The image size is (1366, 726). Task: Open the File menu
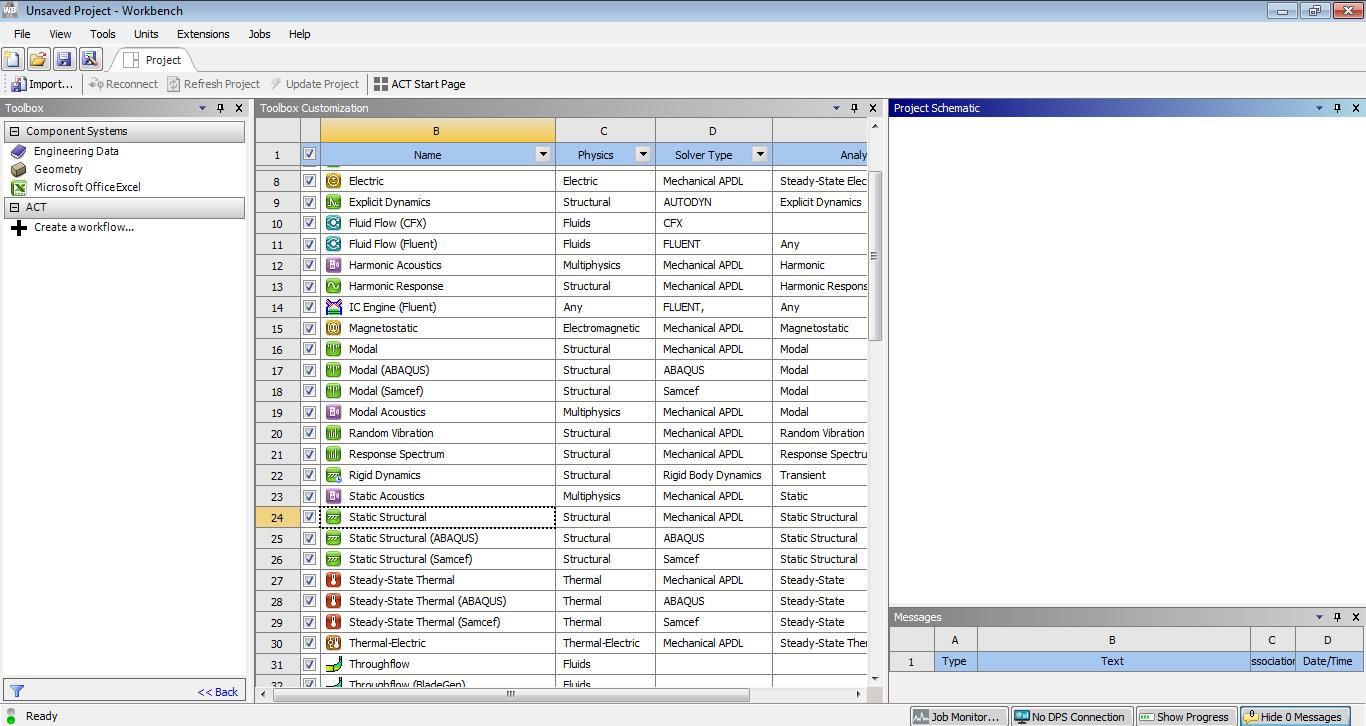pyautogui.click(x=22, y=34)
